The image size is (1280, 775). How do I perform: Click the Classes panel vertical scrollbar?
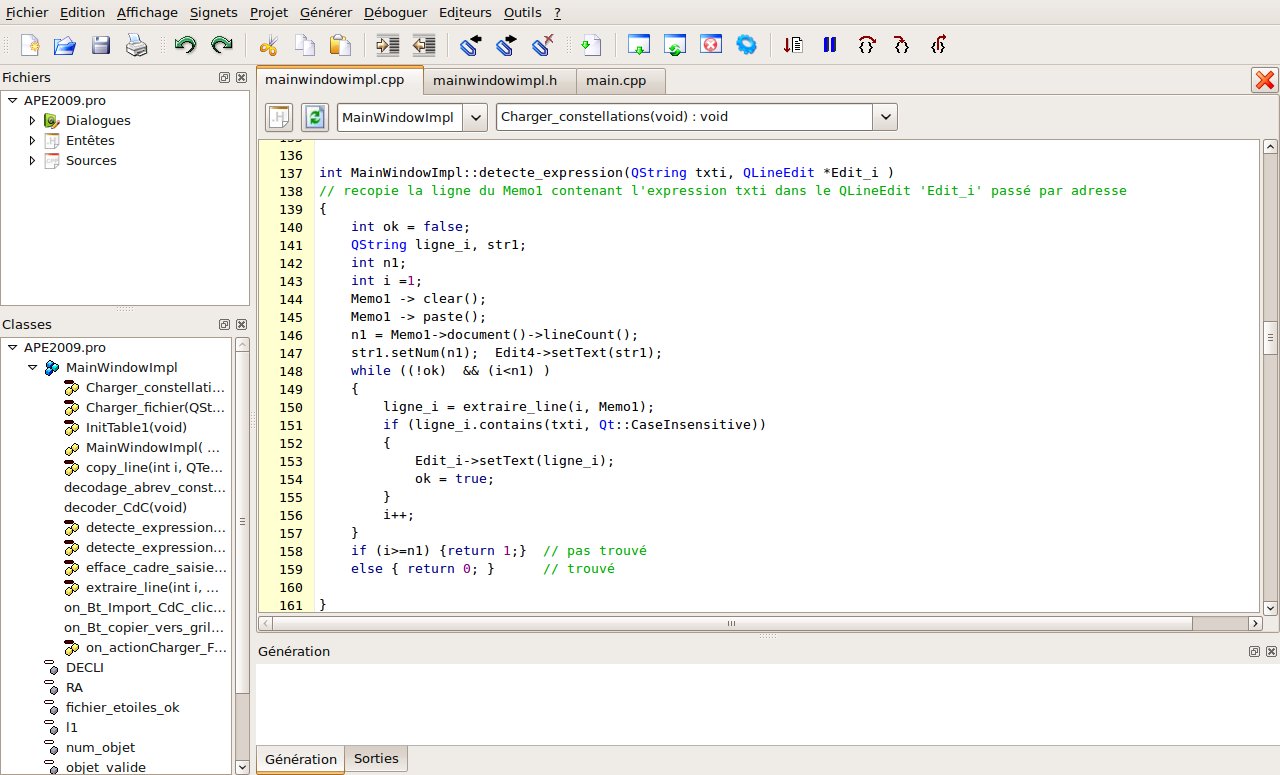coord(241,523)
